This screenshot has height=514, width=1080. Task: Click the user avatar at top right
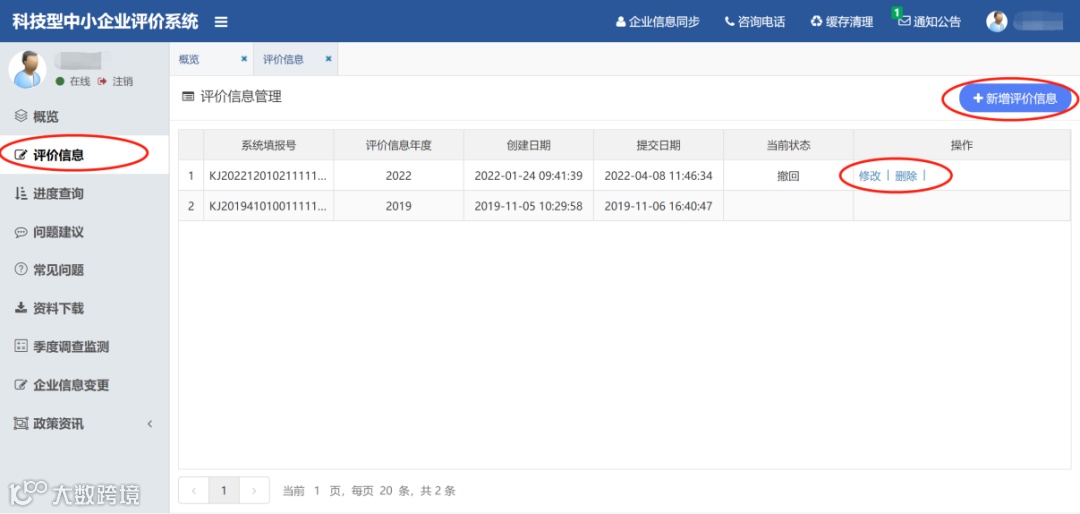click(x=997, y=21)
